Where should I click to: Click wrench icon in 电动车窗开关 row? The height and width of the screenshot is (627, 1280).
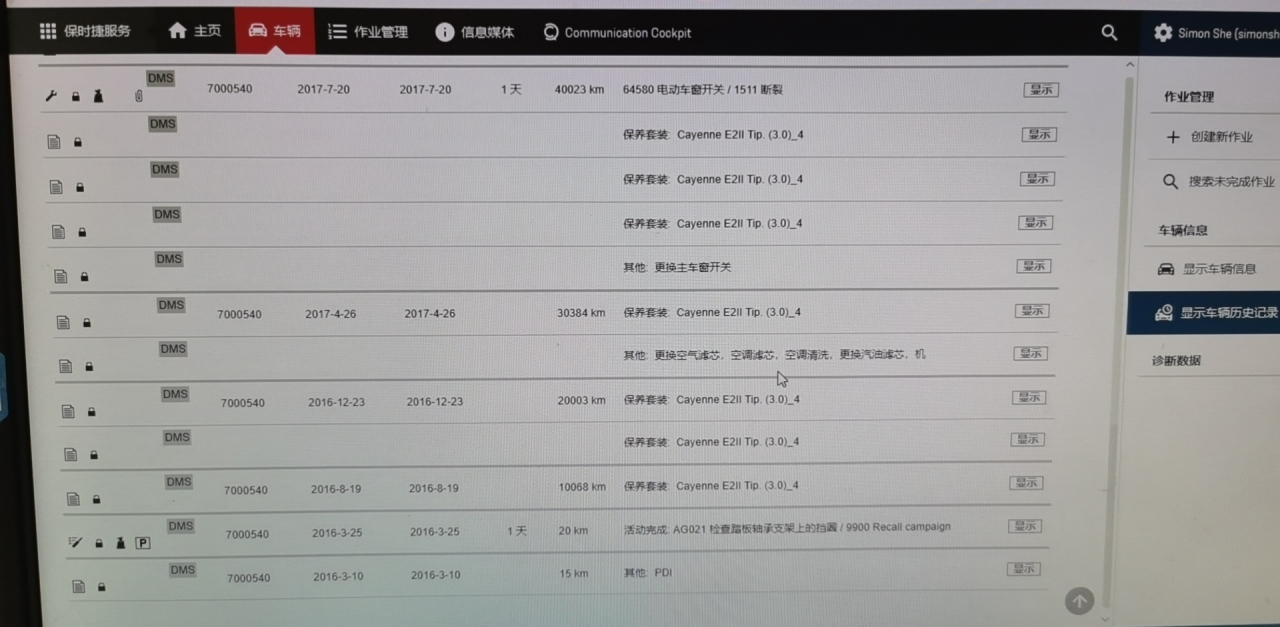[52, 96]
